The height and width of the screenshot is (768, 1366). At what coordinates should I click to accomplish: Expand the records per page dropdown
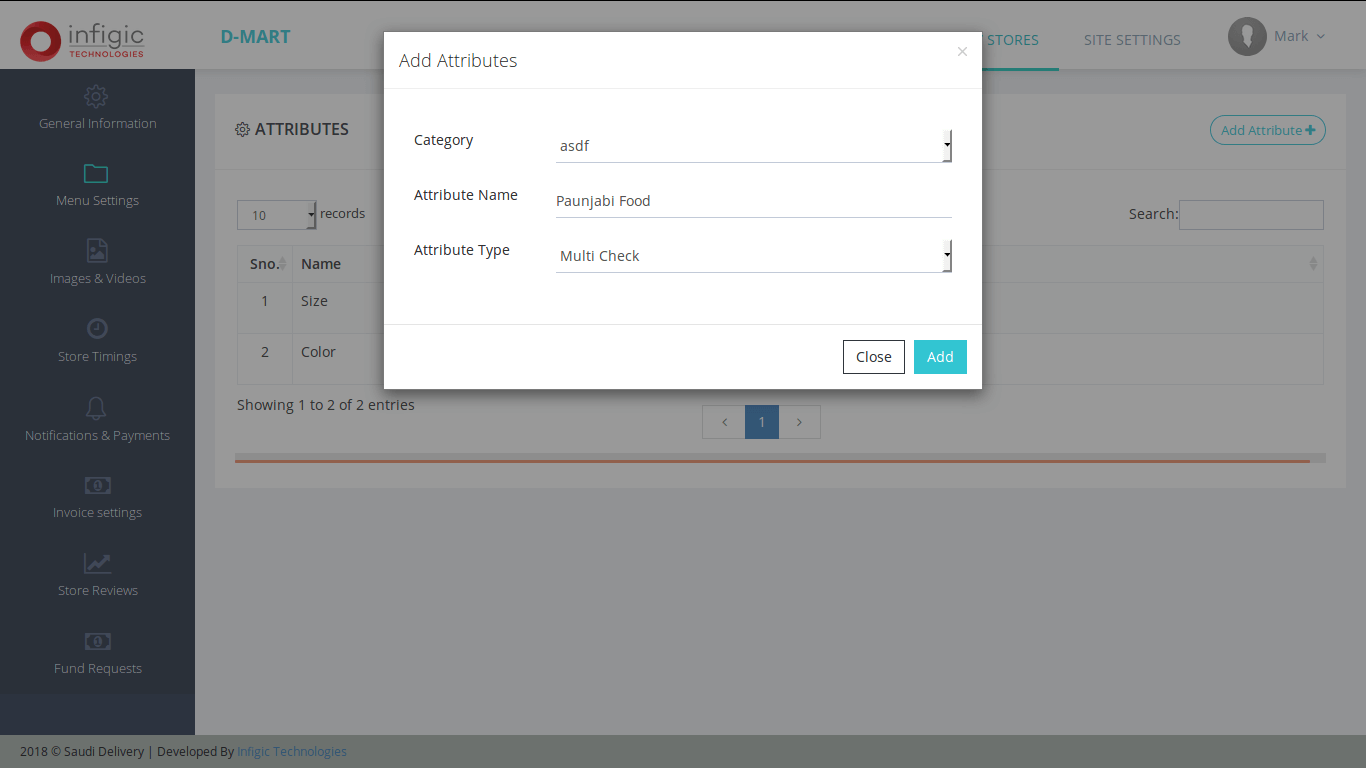276,215
